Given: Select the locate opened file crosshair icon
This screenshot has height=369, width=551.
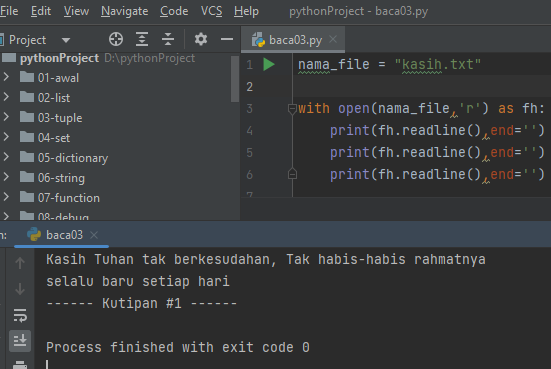Looking at the screenshot, I should (x=116, y=39).
